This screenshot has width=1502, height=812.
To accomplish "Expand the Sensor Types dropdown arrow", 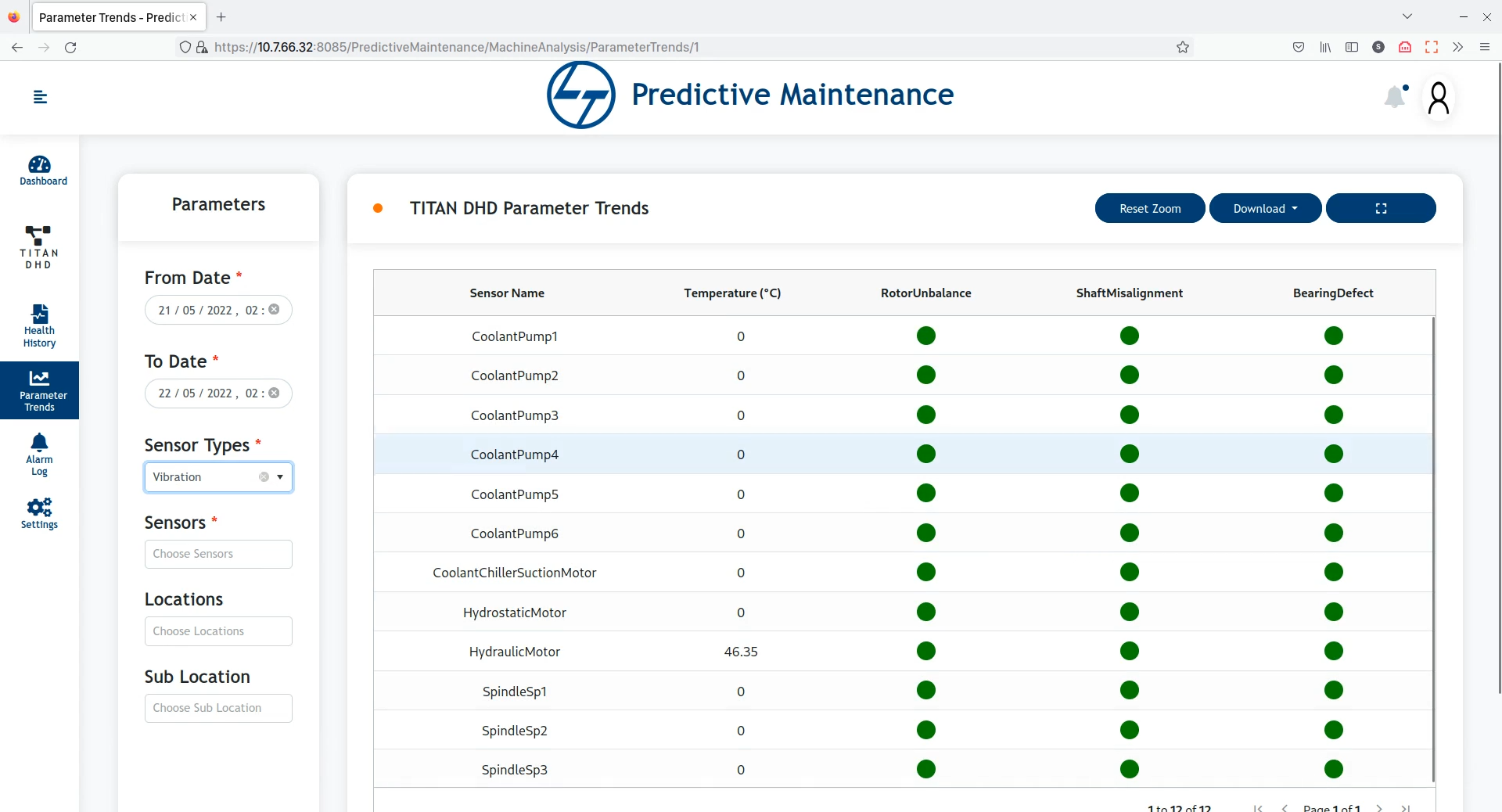I will tap(280, 477).
